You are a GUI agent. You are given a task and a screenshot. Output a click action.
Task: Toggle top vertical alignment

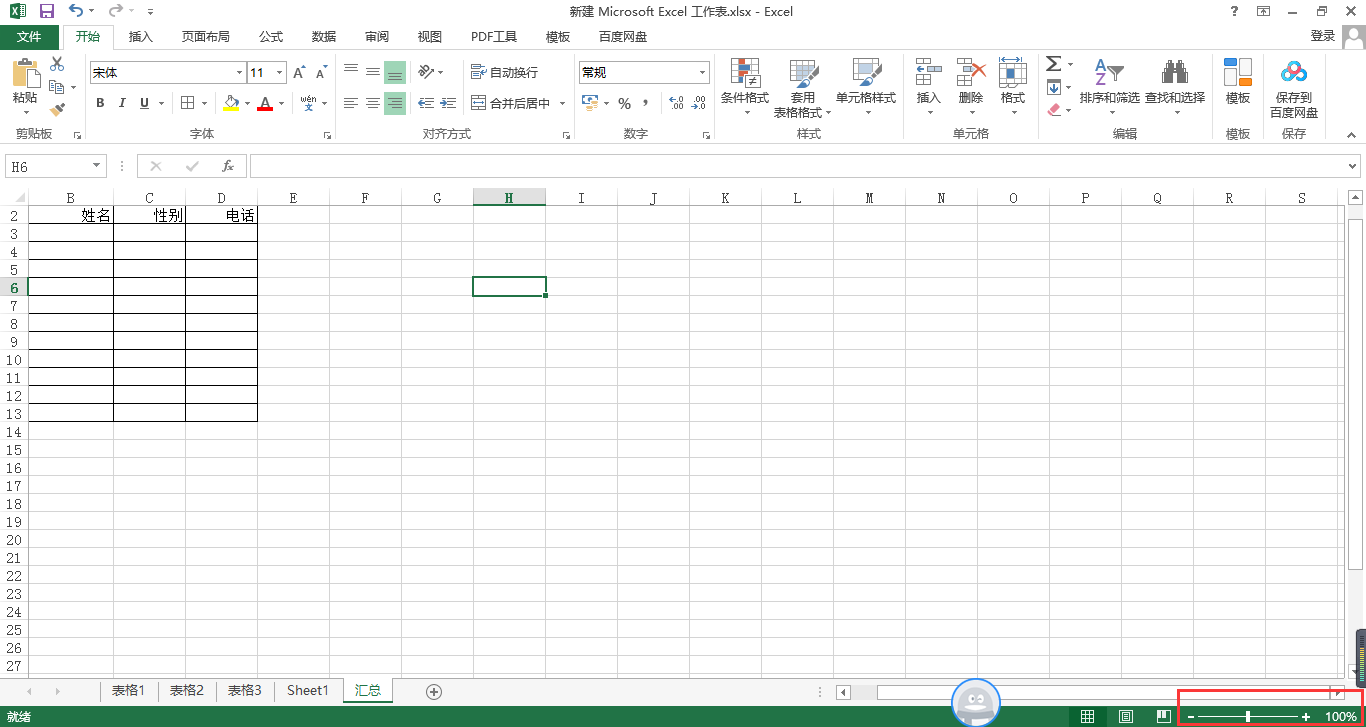pyautogui.click(x=351, y=72)
